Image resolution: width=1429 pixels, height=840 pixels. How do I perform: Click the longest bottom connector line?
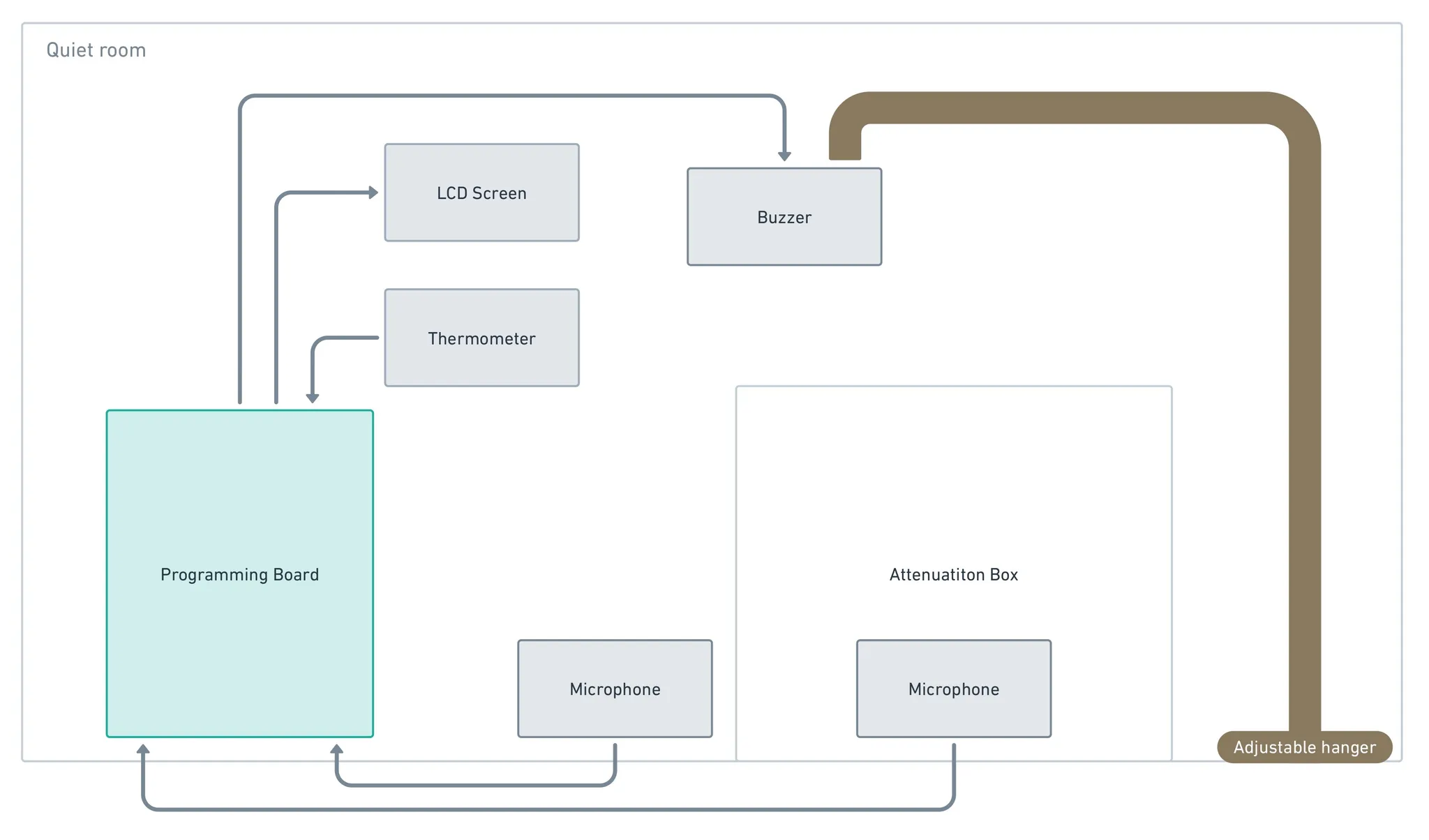tap(544, 809)
